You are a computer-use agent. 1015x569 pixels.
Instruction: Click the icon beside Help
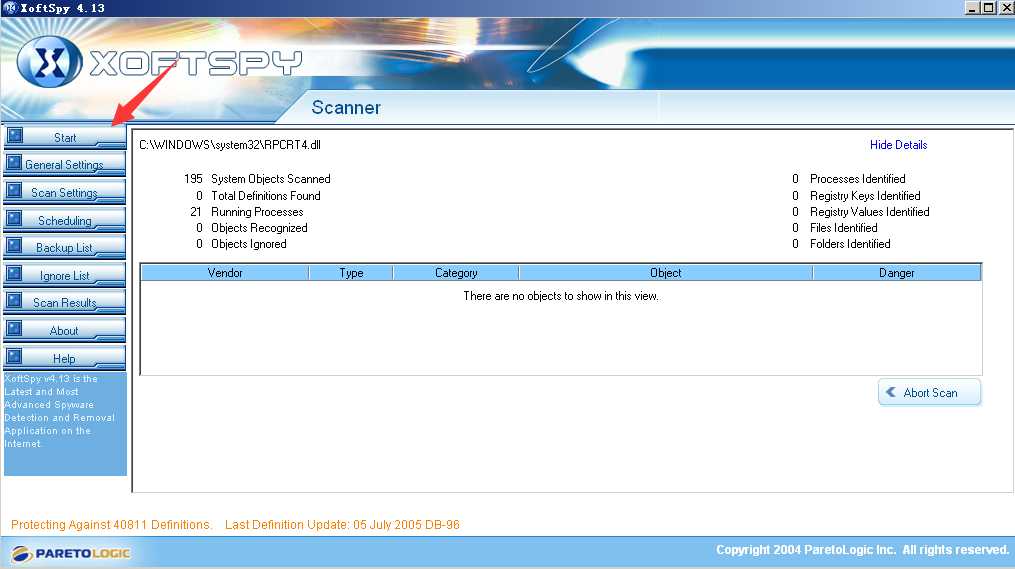click(14, 356)
